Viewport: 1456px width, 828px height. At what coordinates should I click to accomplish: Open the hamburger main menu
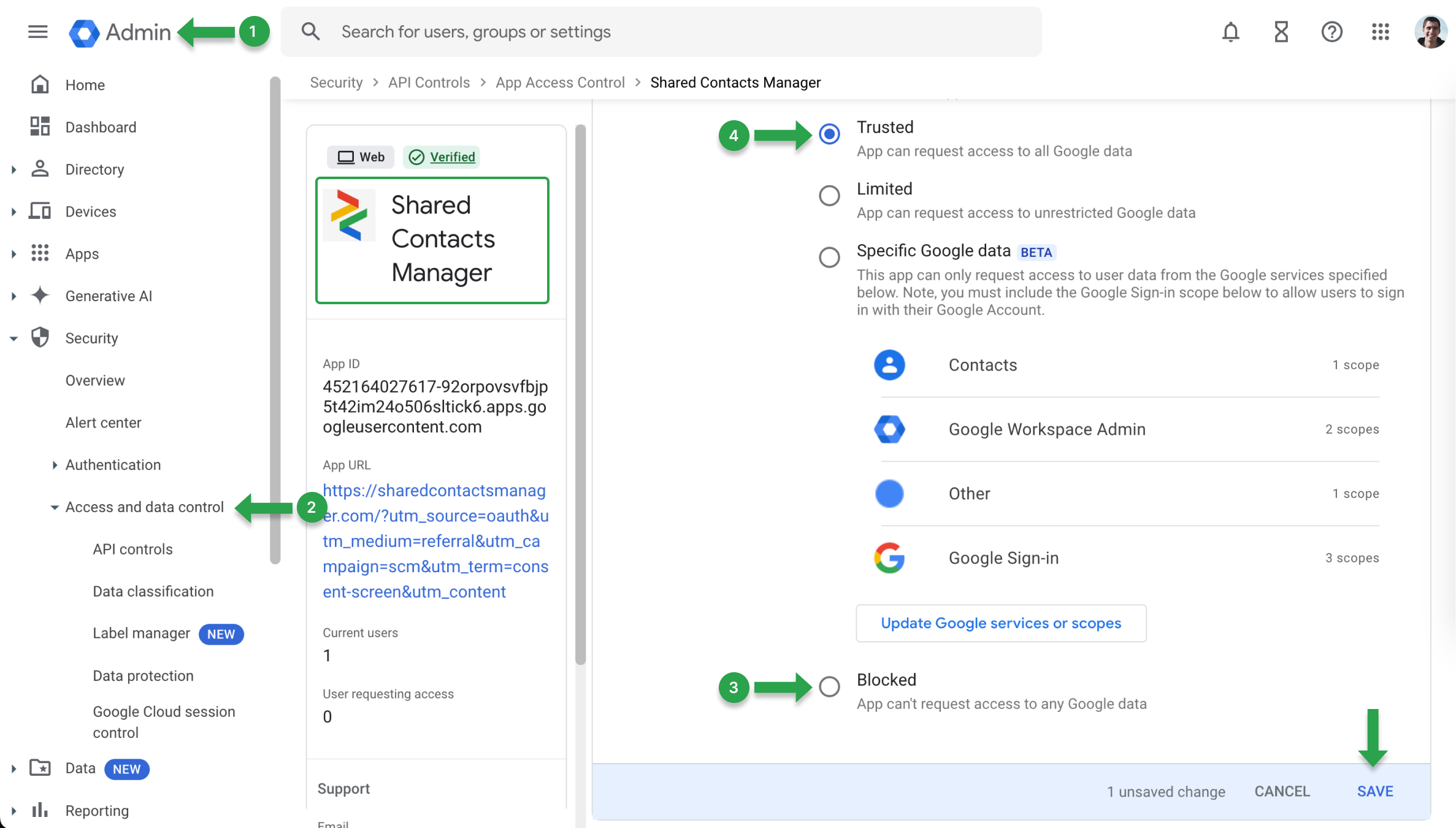tap(38, 31)
